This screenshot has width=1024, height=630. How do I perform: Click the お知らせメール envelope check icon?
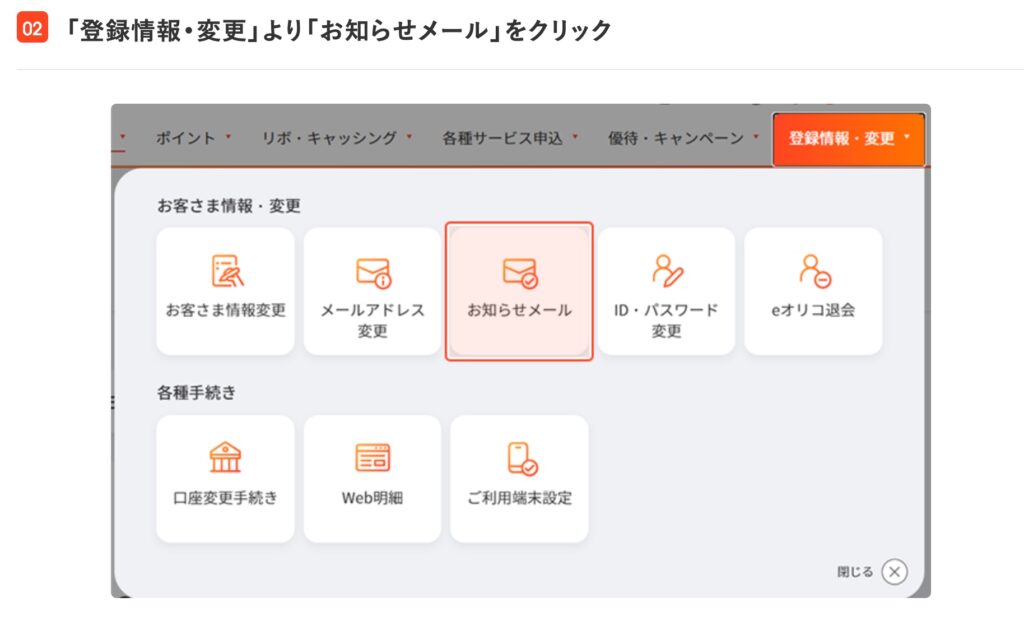[520, 273]
